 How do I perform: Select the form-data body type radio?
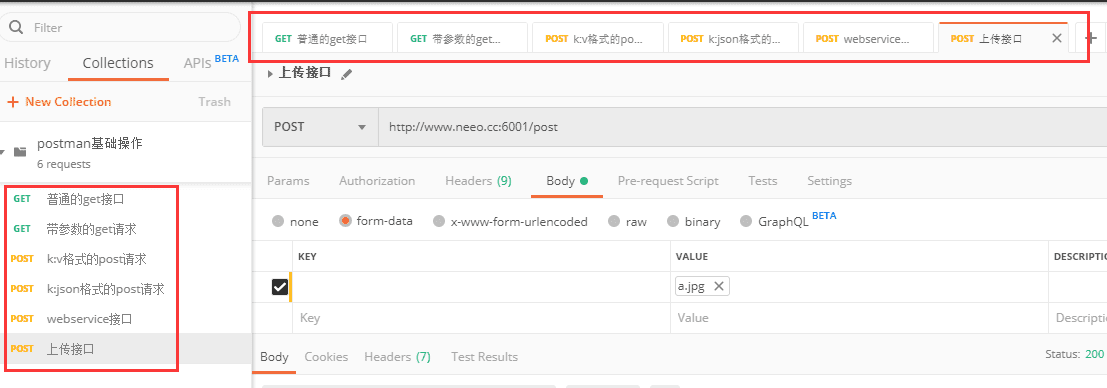click(345, 221)
